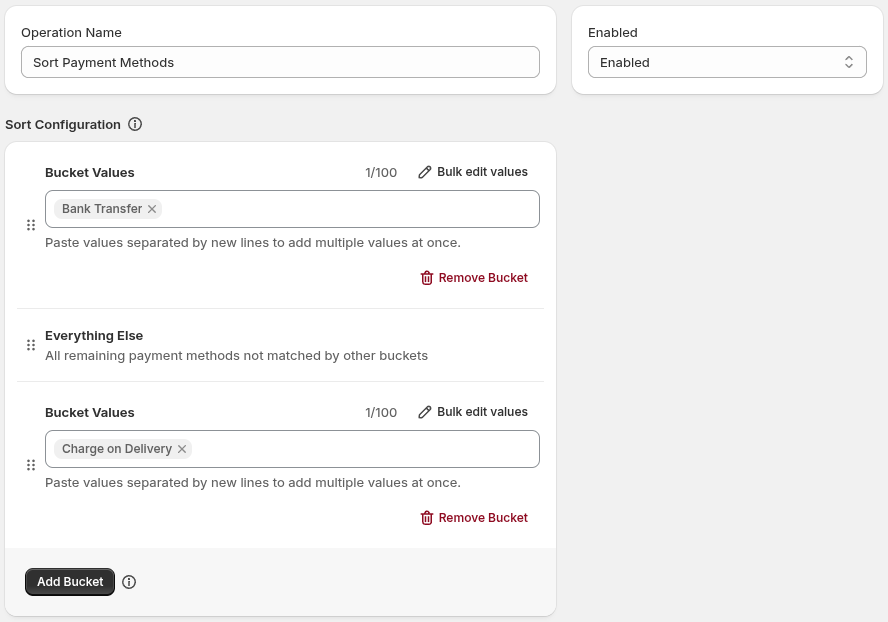Image resolution: width=888 pixels, height=622 pixels.
Task: Remove the Bank Transfer bucket
Action: (474, 278)
